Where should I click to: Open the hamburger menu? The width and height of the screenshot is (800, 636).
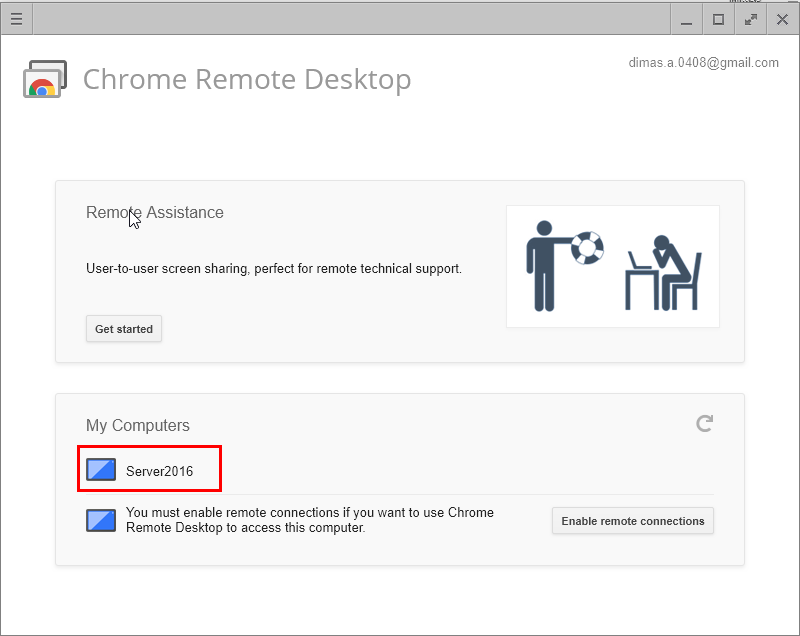16,18
